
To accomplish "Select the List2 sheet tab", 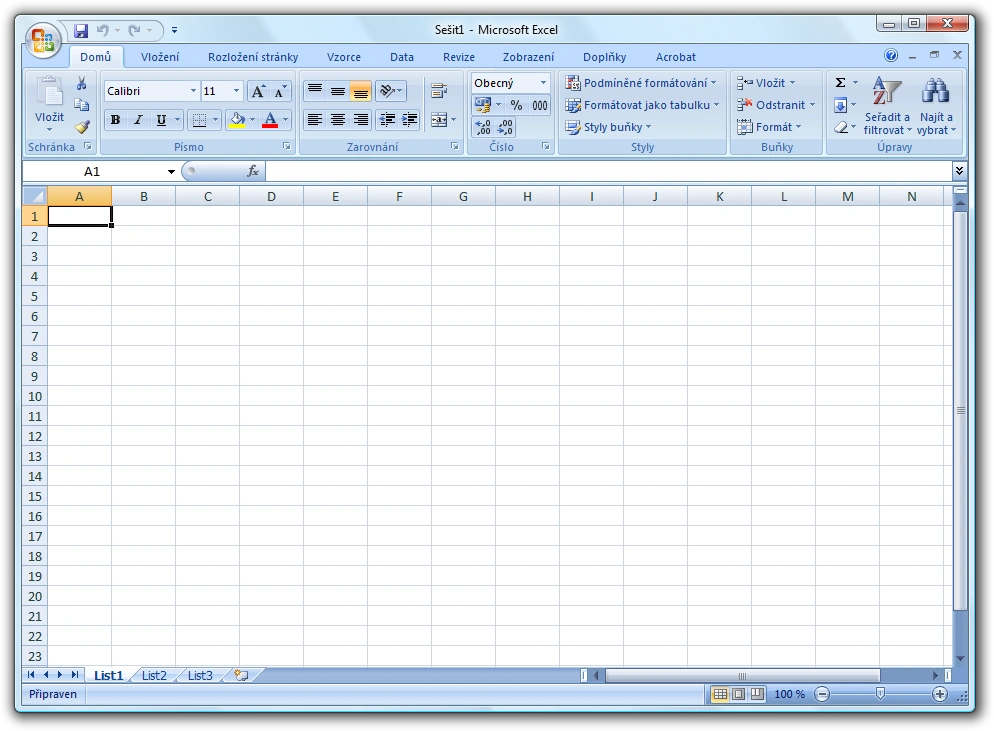I will pos(154,676).
